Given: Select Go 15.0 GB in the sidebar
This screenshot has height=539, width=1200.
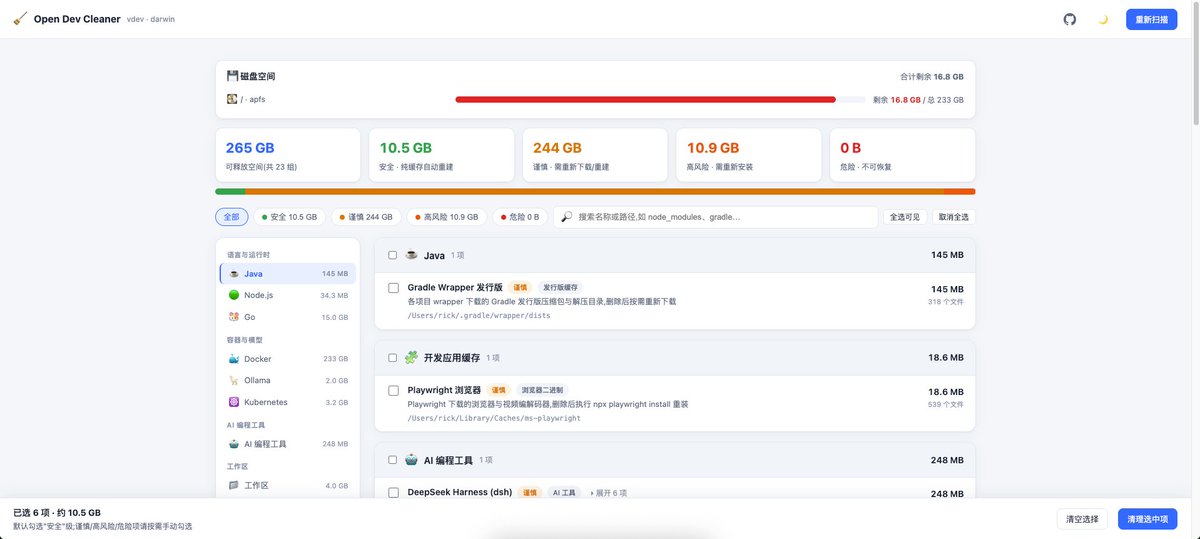Looking at the screenshot, I should coord(288,317).
